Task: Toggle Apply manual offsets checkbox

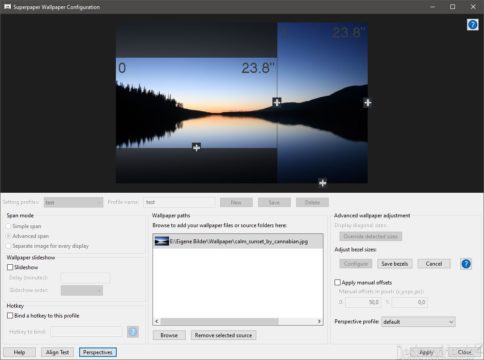Action: (x=337, y=282)
